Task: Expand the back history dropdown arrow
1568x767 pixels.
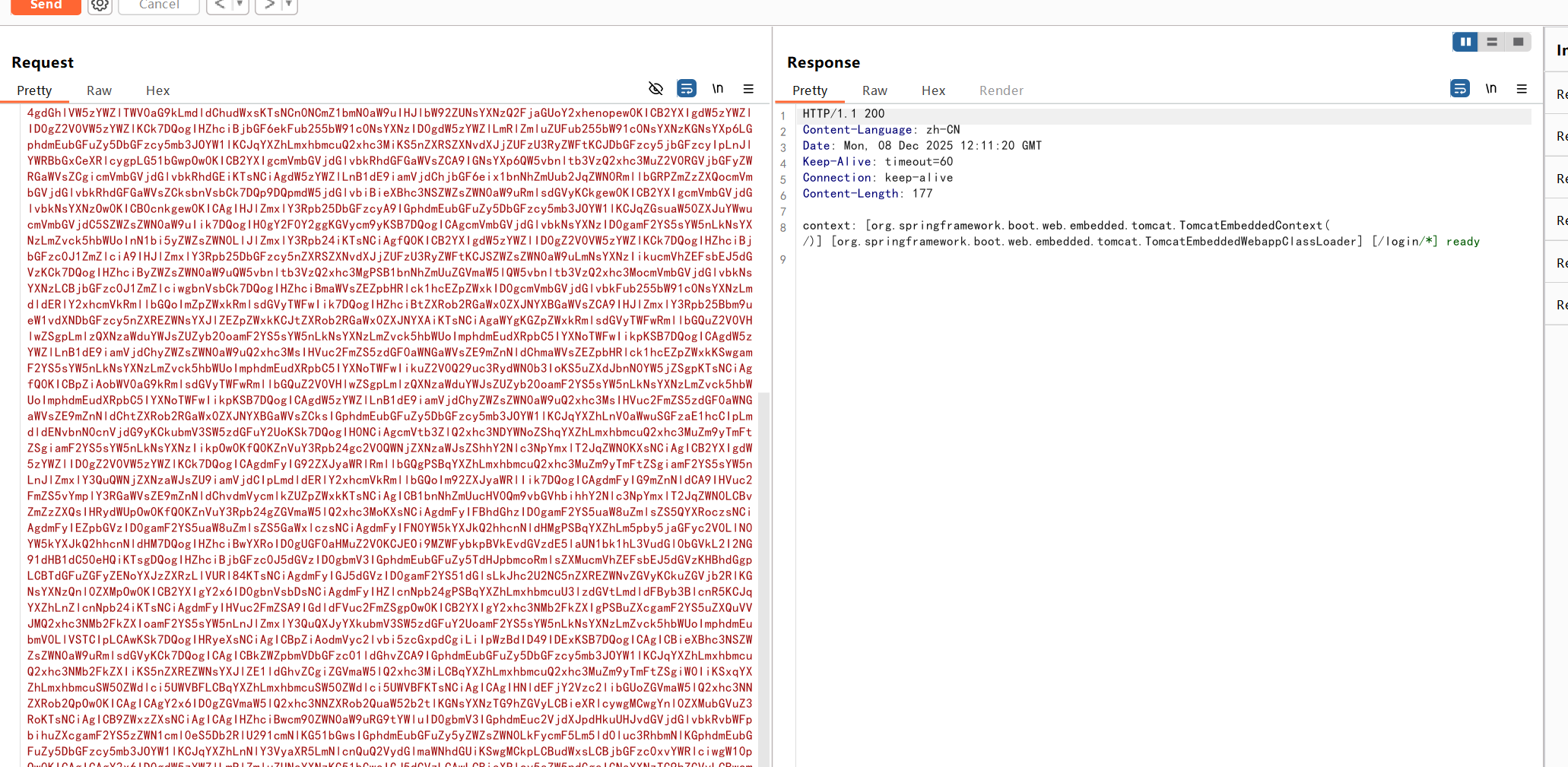Action: click(240, 5)
